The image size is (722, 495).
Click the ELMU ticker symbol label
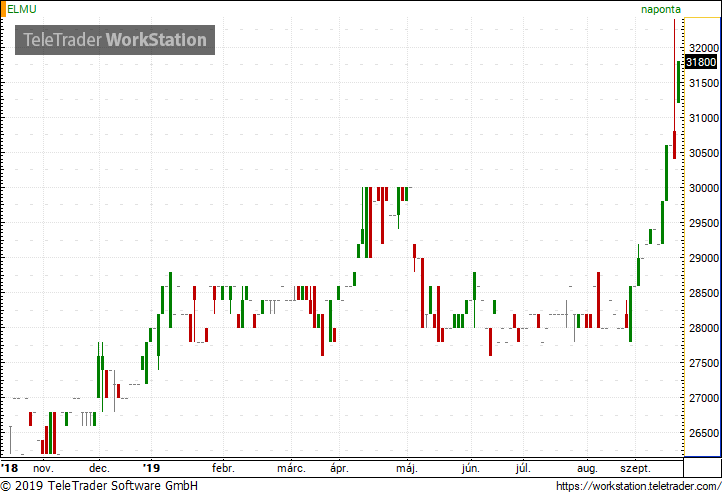(22, 9)
